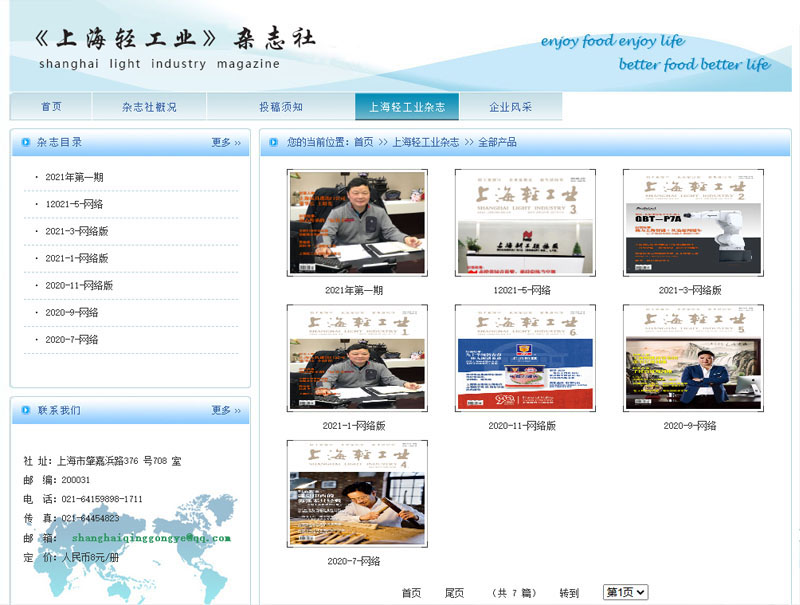The image size is (800, 605).
Task: Open 2020-11-网络版 in the sidebar list
Action: tap(79, 285)
